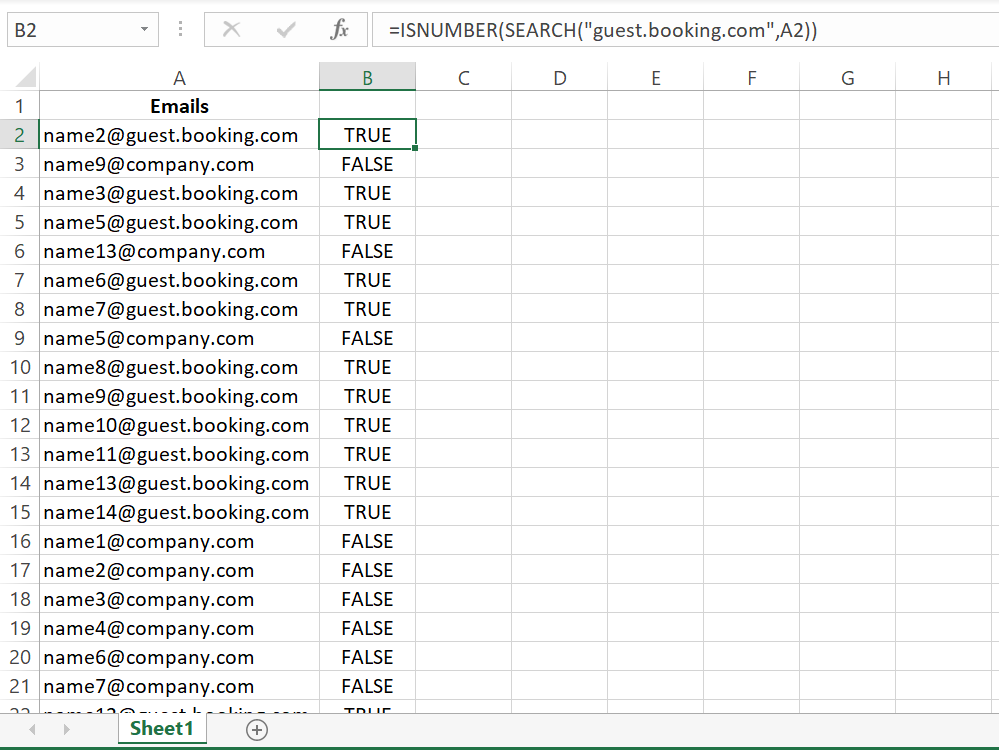999x750 pixels.
Task: Click the Cancel (X) icon in formula bar
Action: coord(231,29)
